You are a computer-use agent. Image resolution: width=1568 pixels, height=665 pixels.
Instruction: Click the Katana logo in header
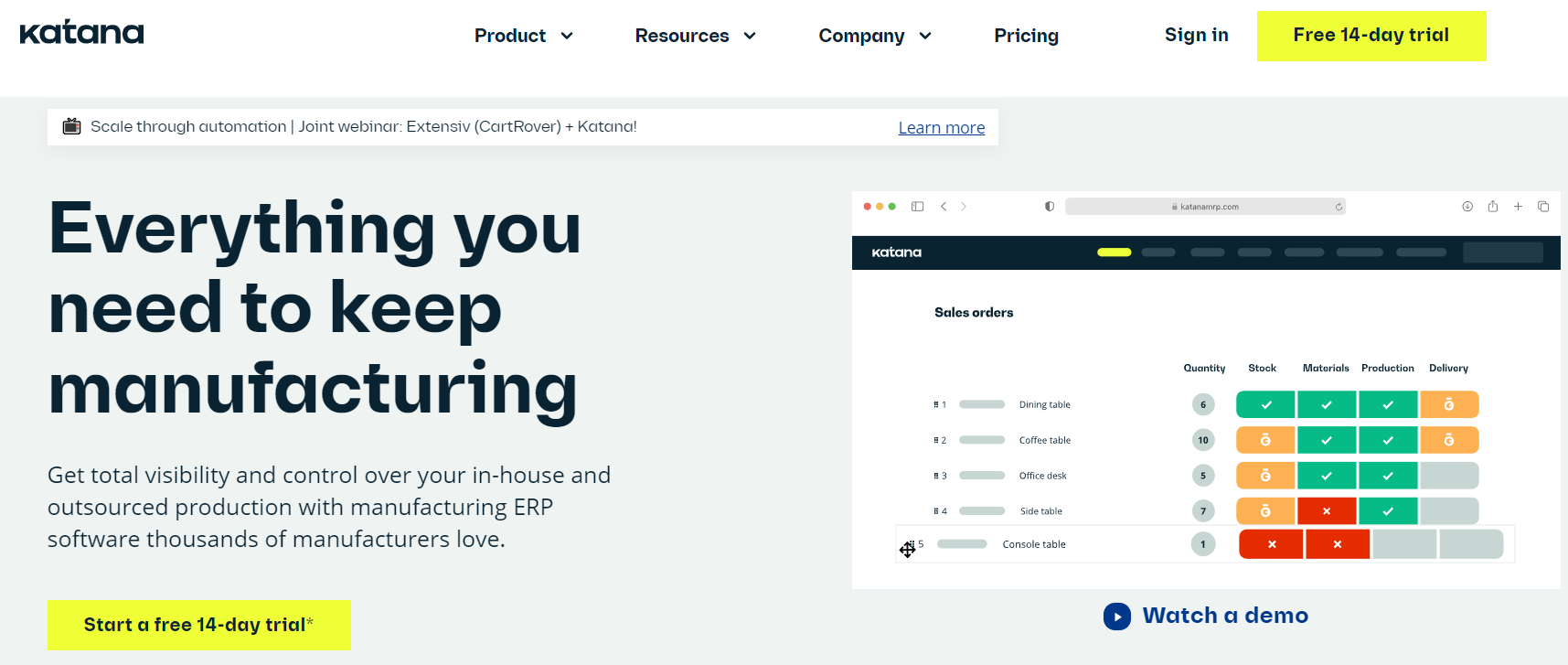(81, 34)
